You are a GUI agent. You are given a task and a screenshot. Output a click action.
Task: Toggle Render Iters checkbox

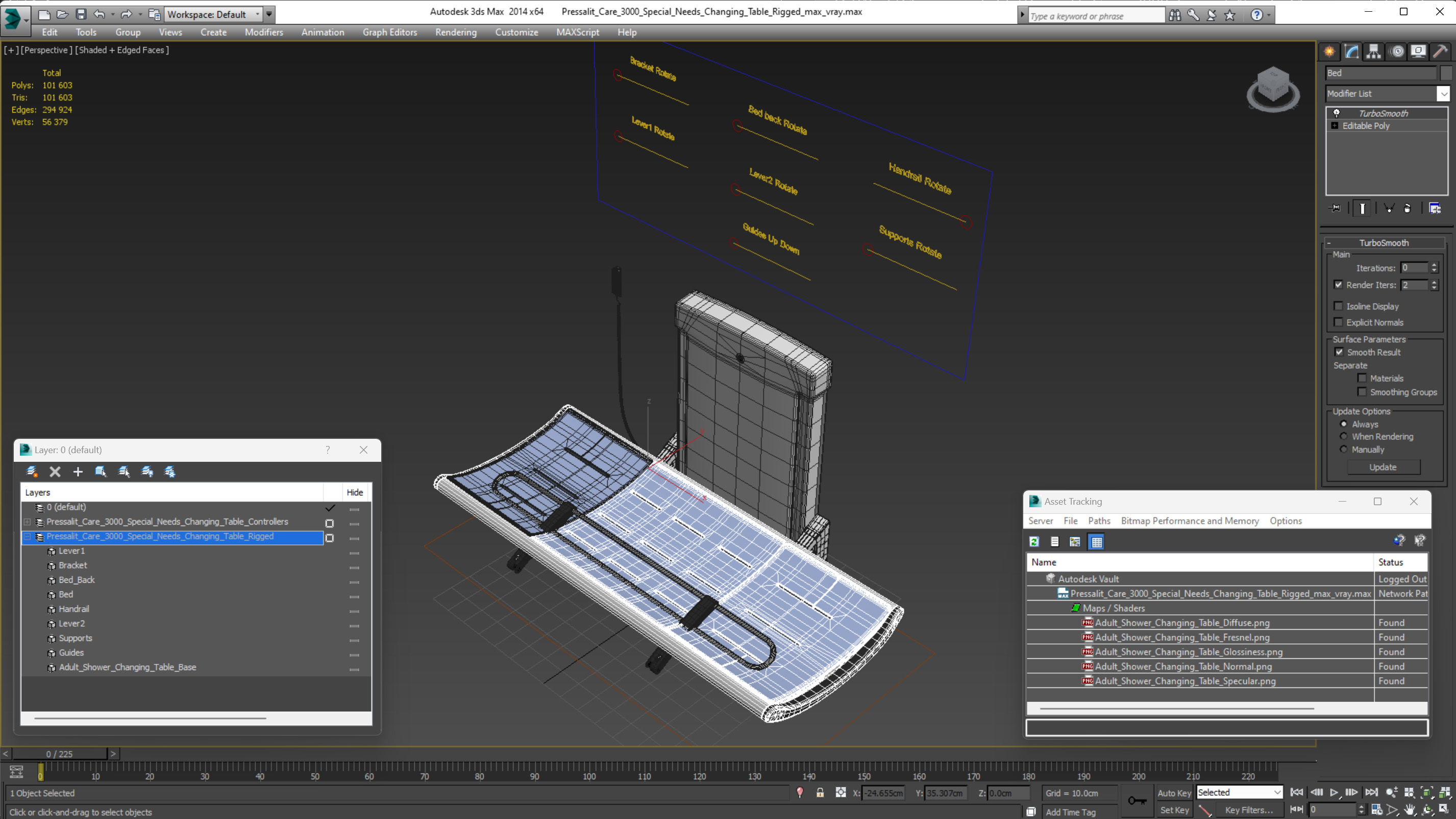[1338, 284]
